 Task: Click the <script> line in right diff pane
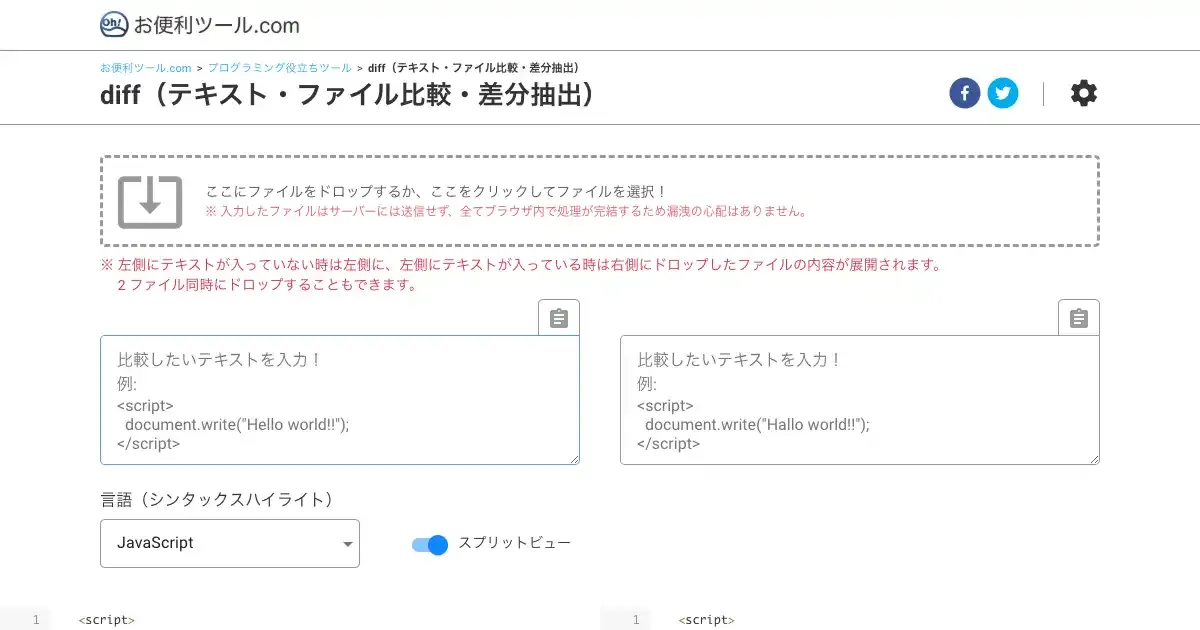coord(706,620)
